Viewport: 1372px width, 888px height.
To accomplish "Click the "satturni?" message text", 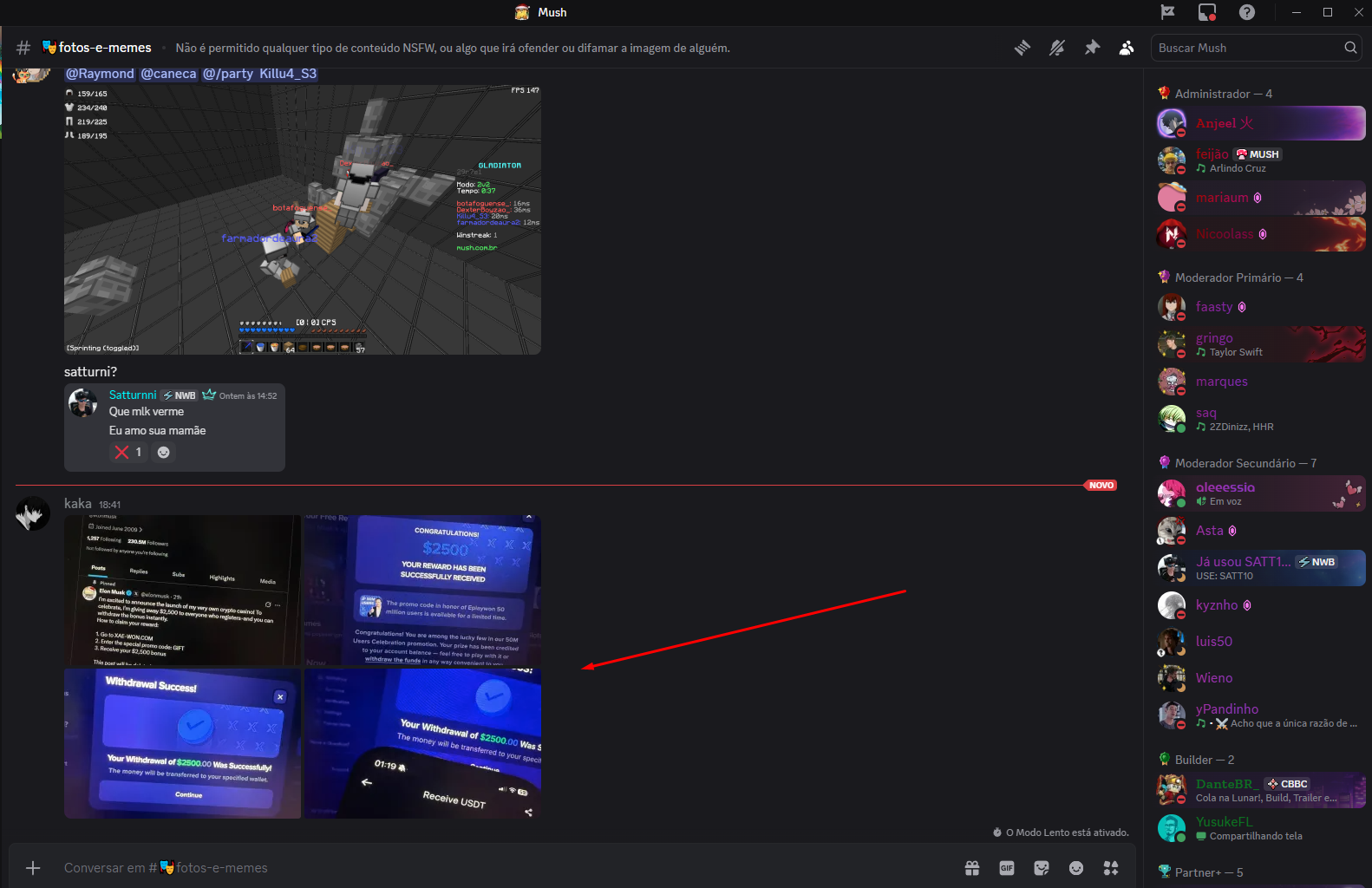I will click(90, 372).
